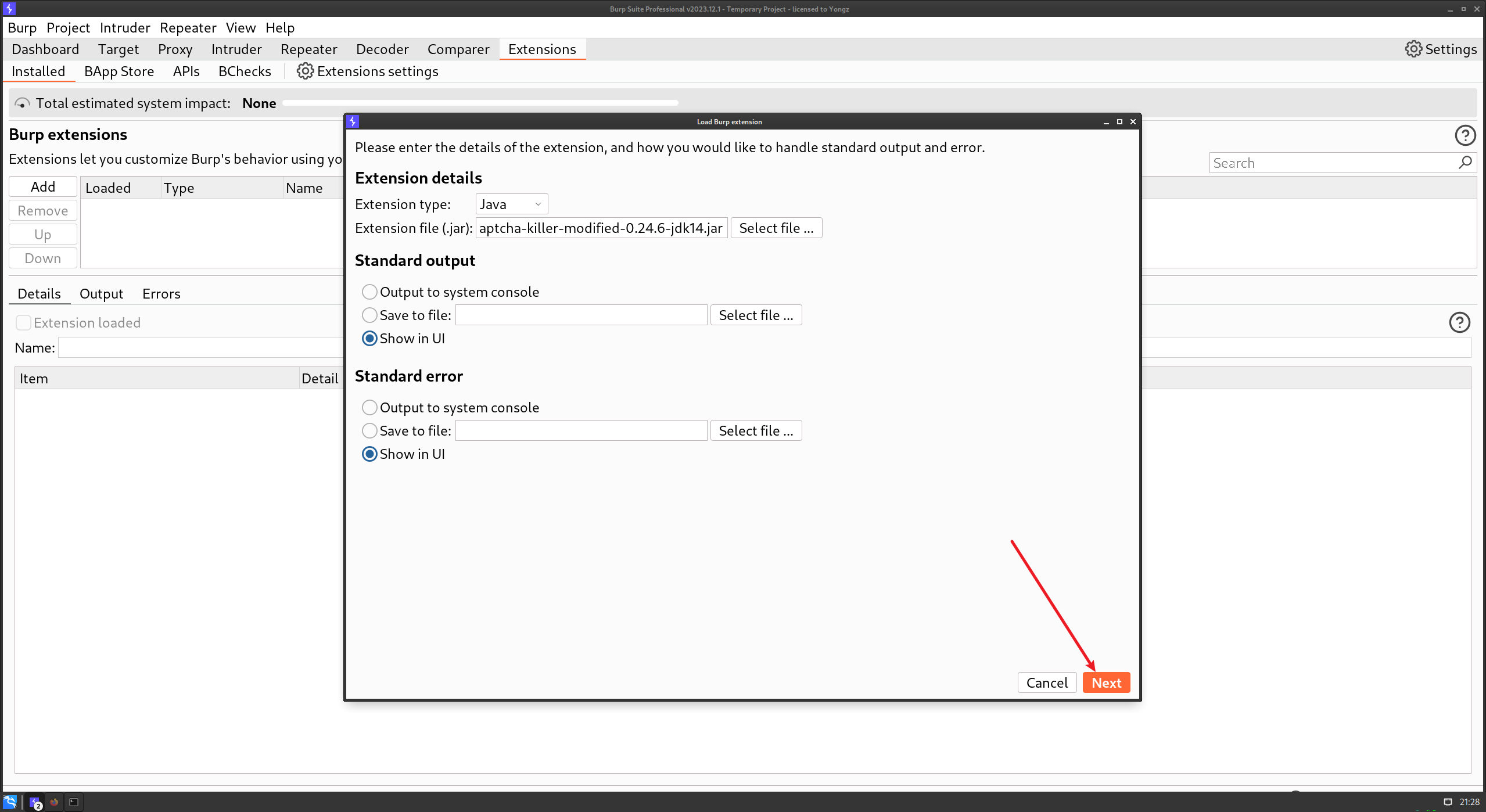Image resolution: width=1486 pixels, height=812 pixels.
Task: Open the BChecks sub-tab
Action: coord(245,71)
